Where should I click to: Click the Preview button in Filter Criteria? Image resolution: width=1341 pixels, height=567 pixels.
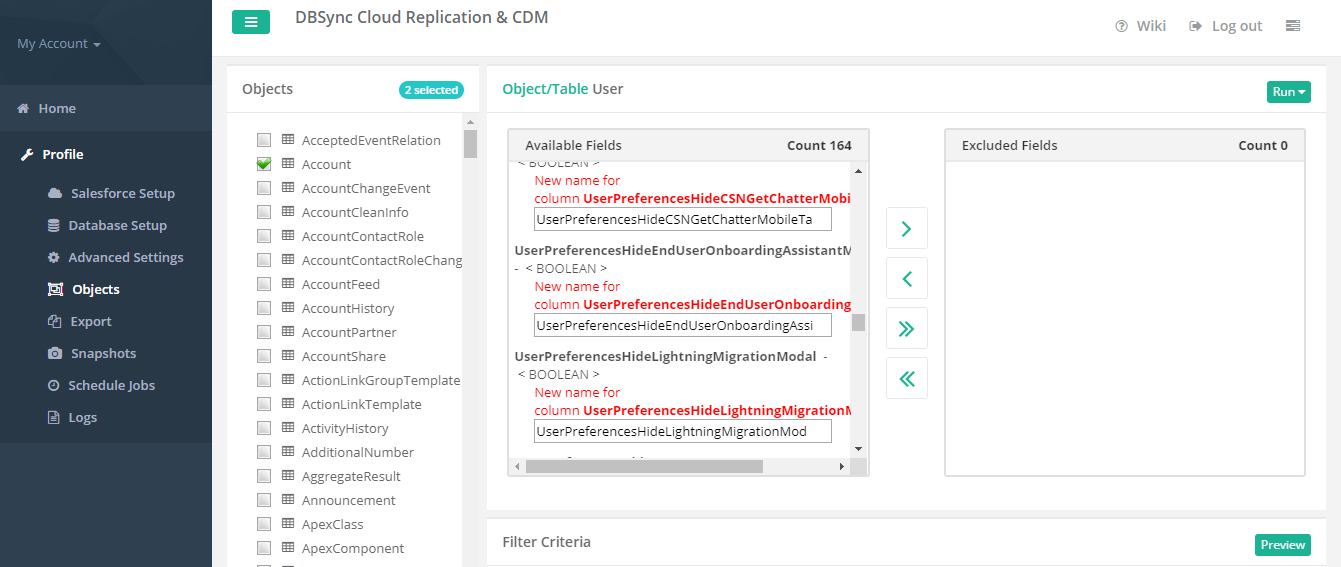pos(1282,545)
